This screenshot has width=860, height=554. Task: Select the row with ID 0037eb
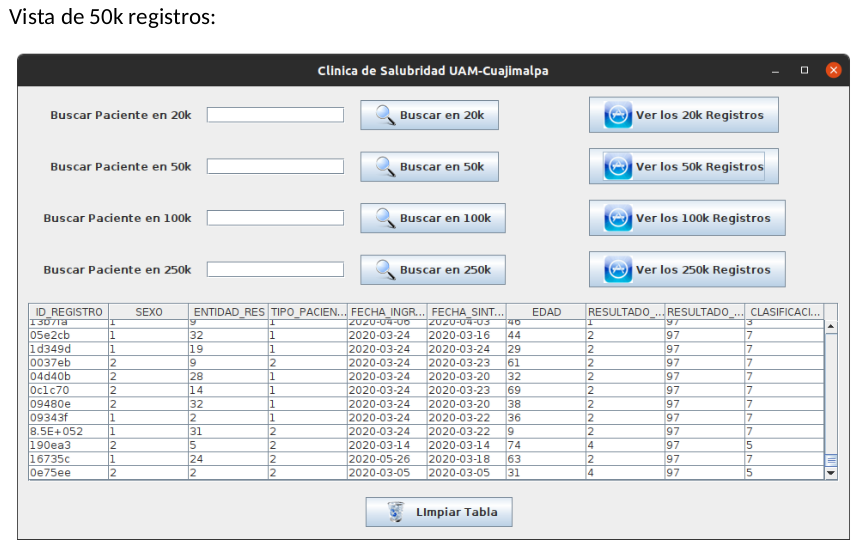[x=426, y=363]
